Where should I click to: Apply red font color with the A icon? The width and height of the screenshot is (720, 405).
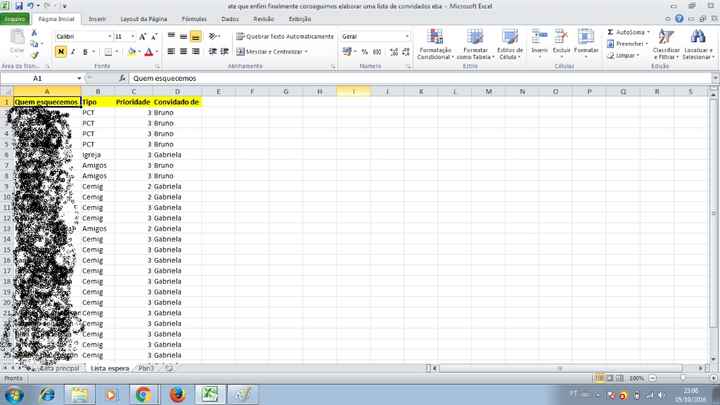tap(148, 52)
